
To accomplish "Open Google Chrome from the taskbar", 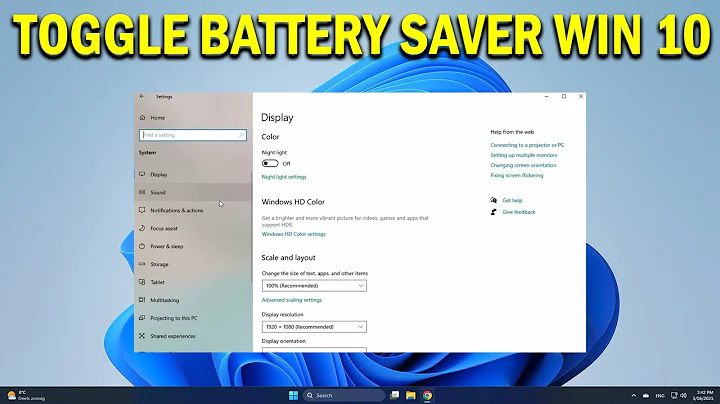I will pyautogui.click(x=428, y=395).
